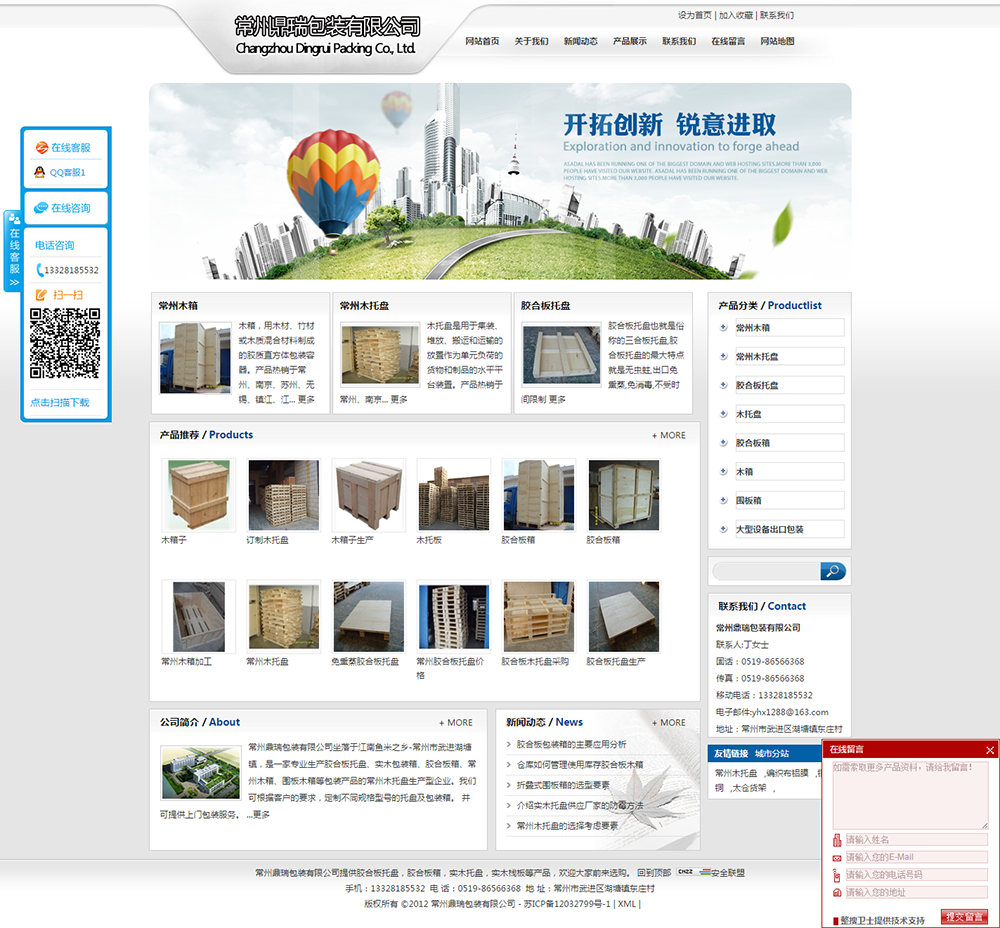Screen dimensions: 1000x928
Task: Click the 在线咨询 chat bubble icon
Action: [41, 208]
